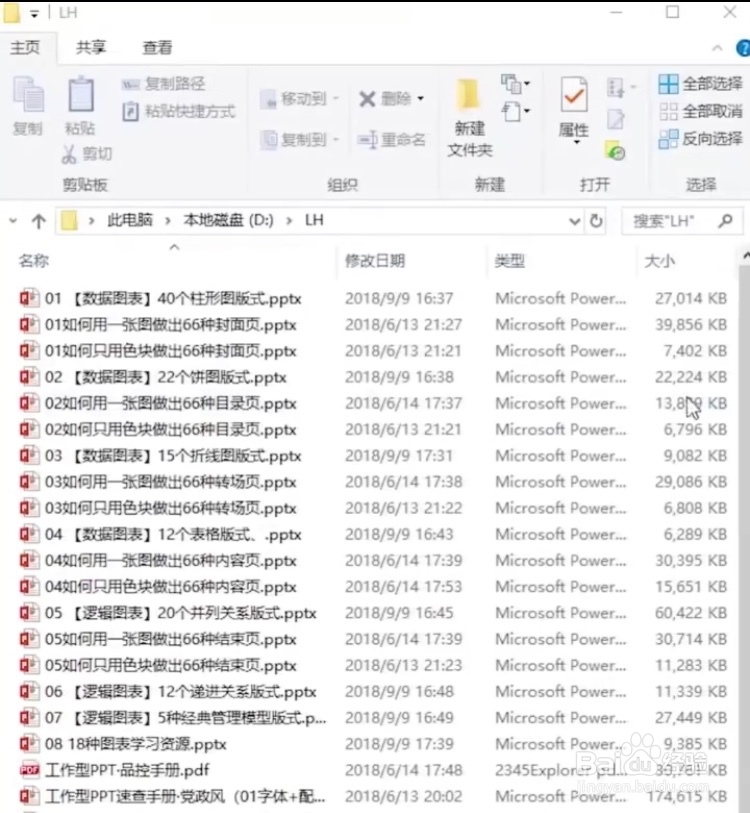750x813 pixels.
Task: Switch to the View ribbon tab
Action: pos(157,48)
